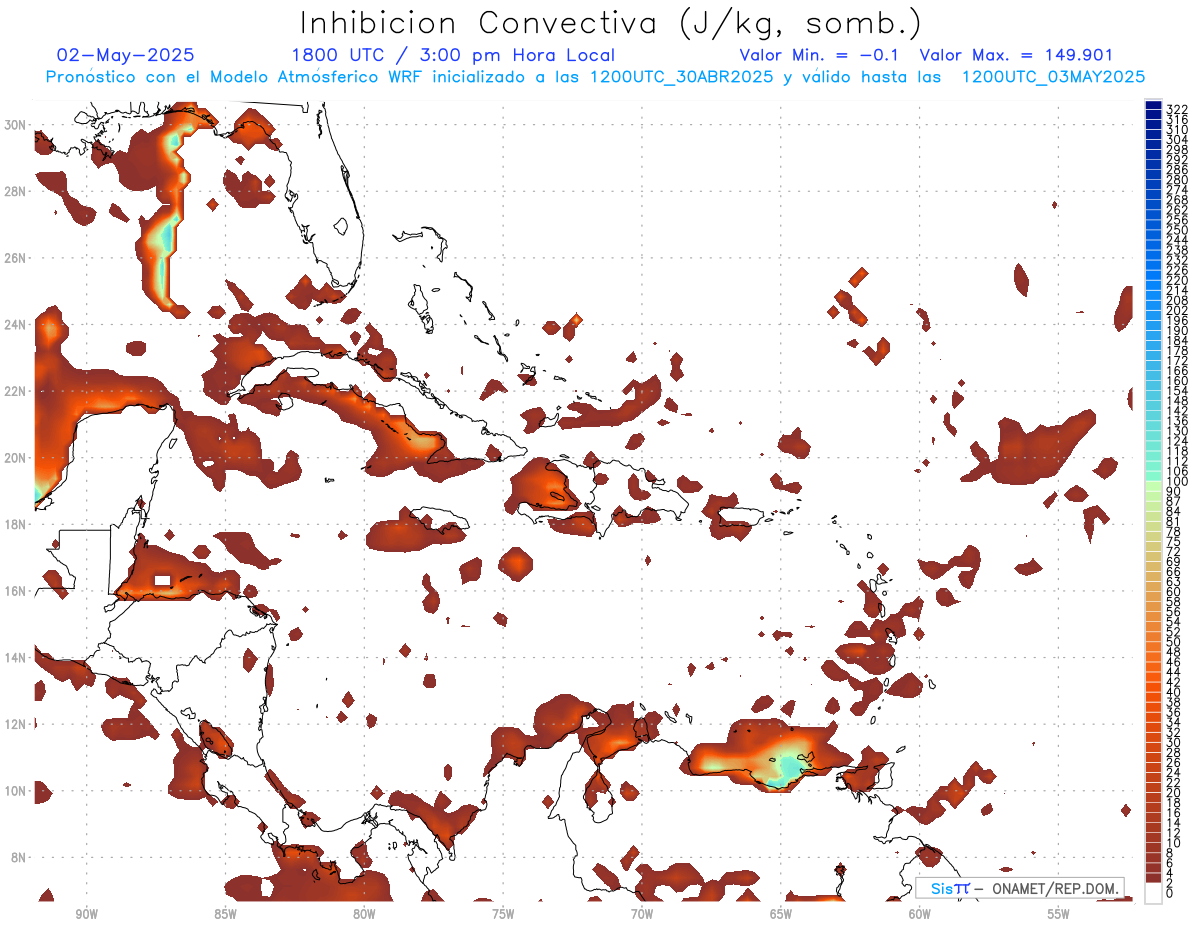Click the 10N latitude label

click(x=16, y=791)
